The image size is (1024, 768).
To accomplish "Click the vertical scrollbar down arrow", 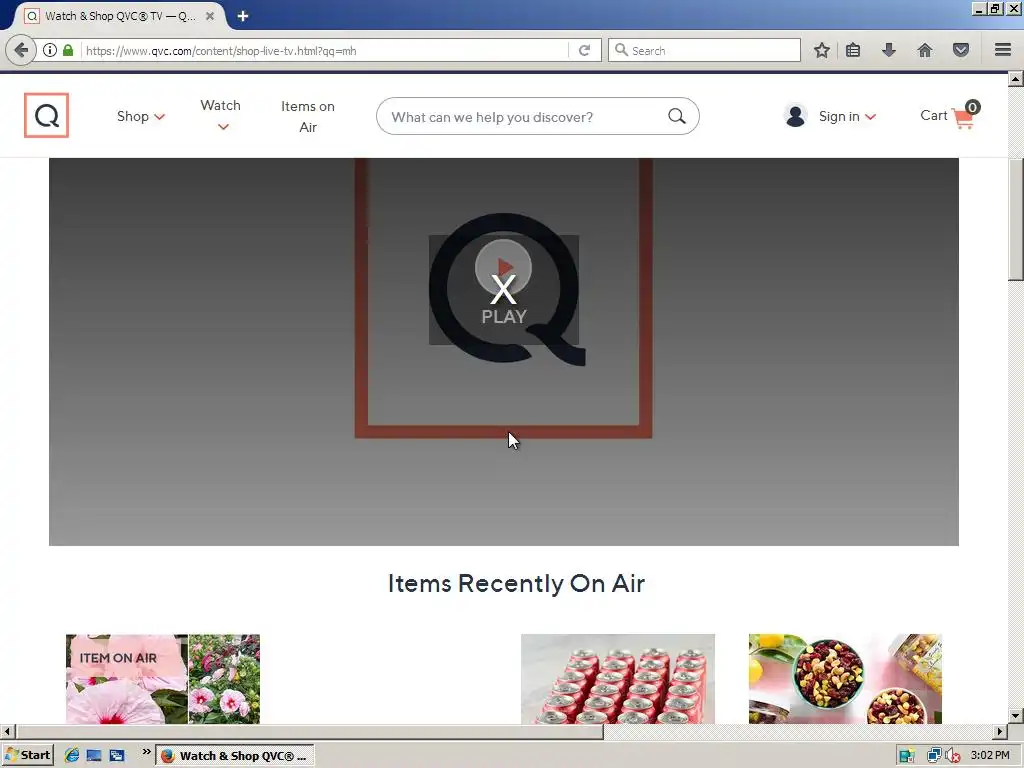I will click(x=1016, y=716).
